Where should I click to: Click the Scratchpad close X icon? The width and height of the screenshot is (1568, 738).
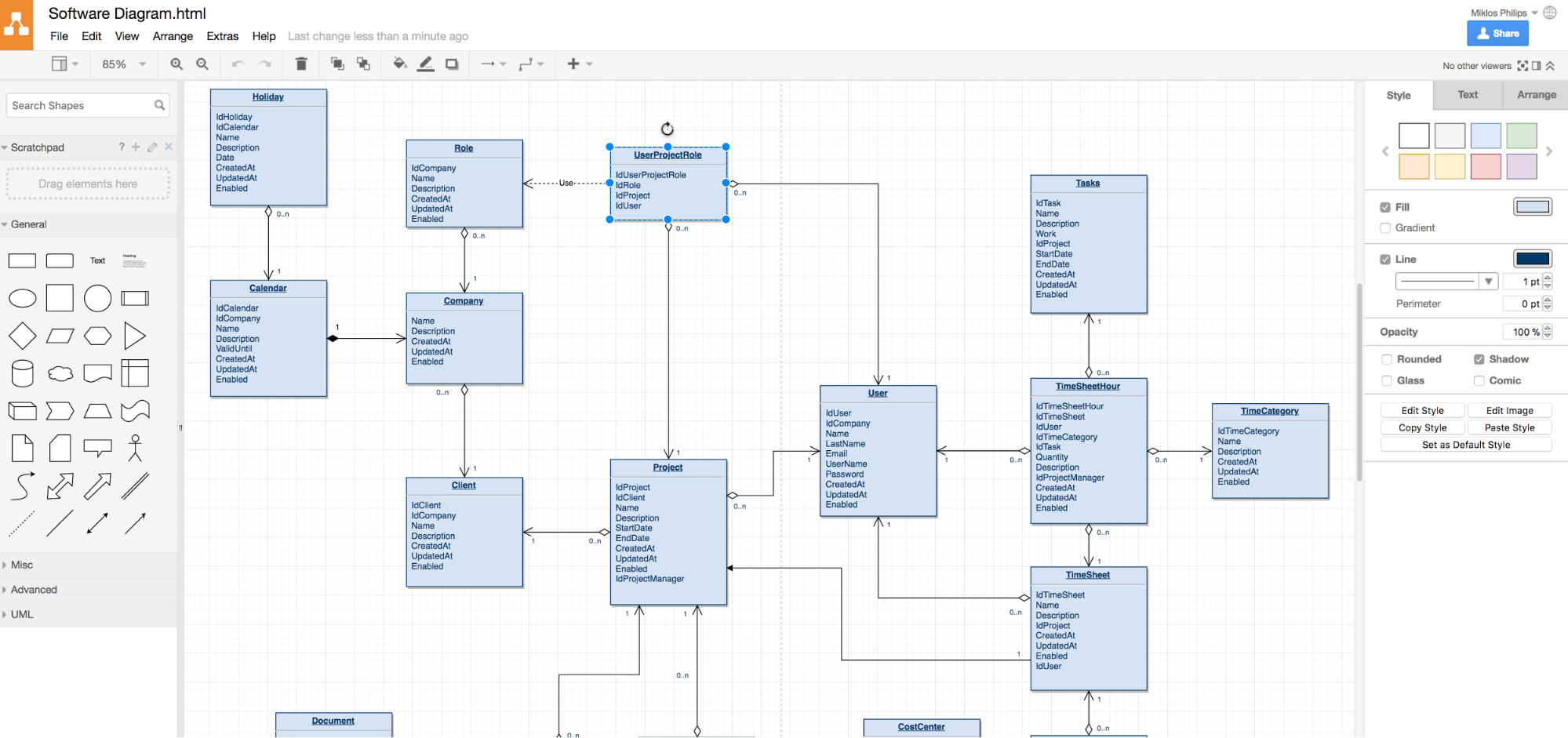tap(169, 147)
